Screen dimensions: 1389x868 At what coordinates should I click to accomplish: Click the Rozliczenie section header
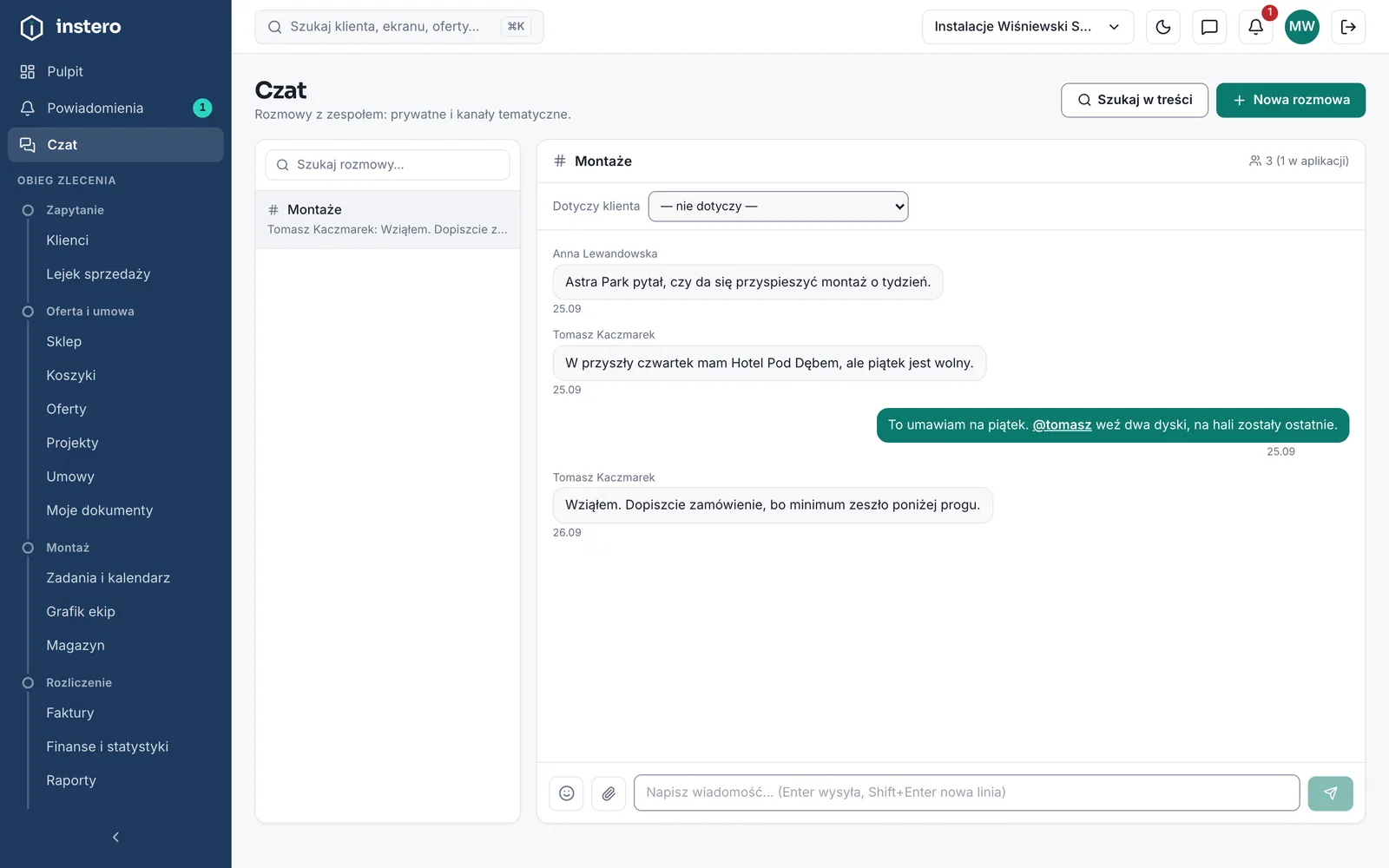pyautogui.click(x=79, y=683)
